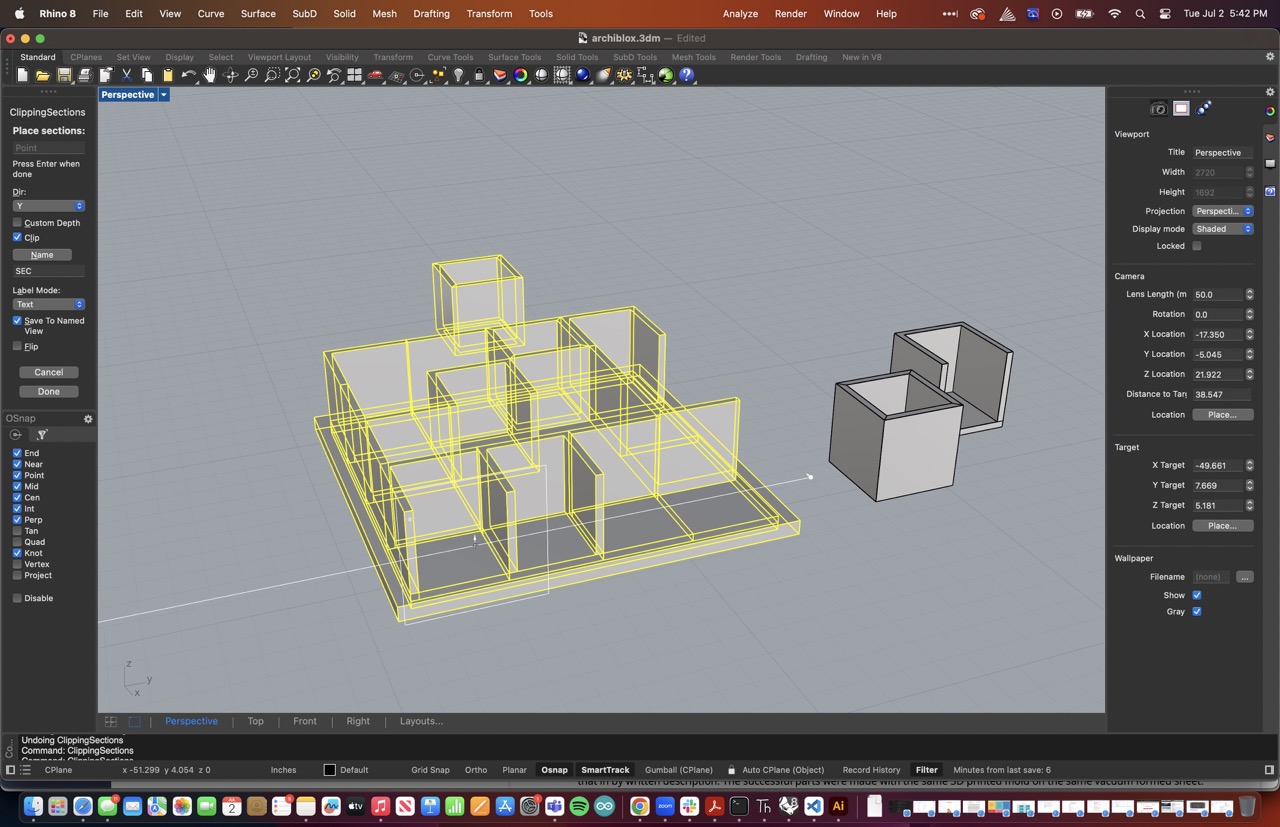The height and width of the screenshot is (827, 1280).
Task: Click the padlock lock objects icon
Action: (x=479, y=75)
